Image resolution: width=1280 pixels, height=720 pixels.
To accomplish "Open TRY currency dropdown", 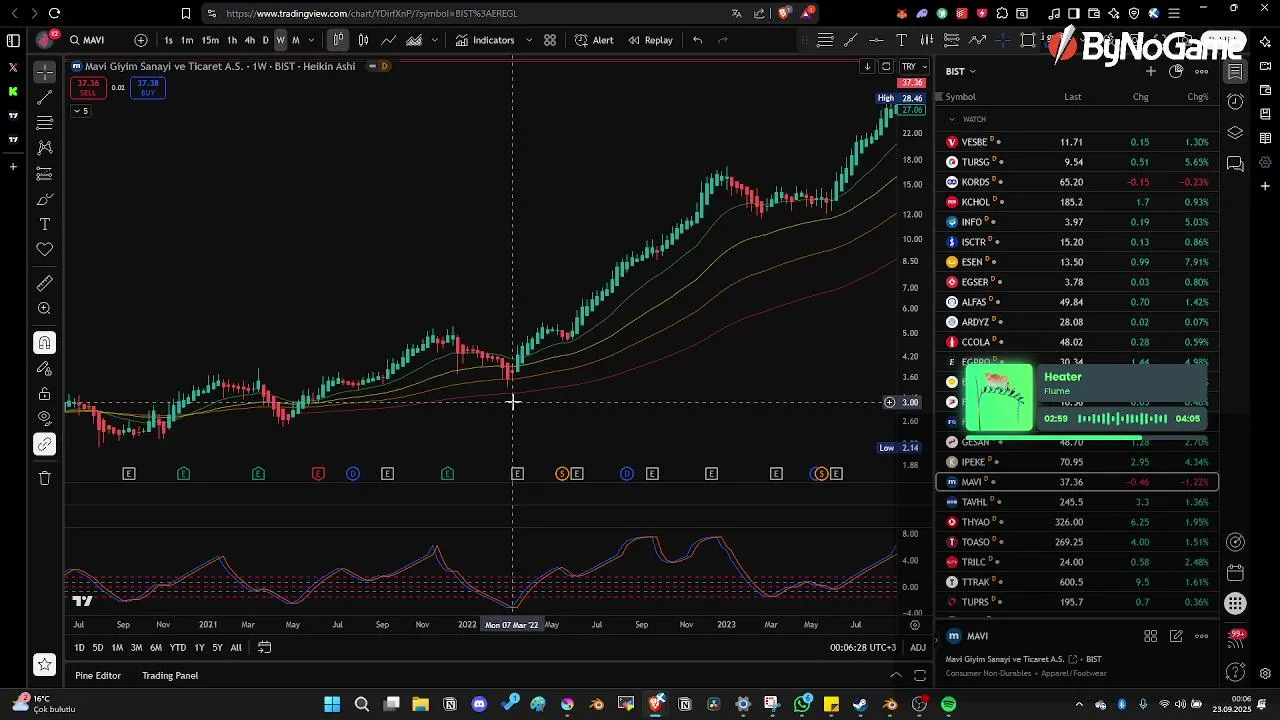I will tap(914, 66).
